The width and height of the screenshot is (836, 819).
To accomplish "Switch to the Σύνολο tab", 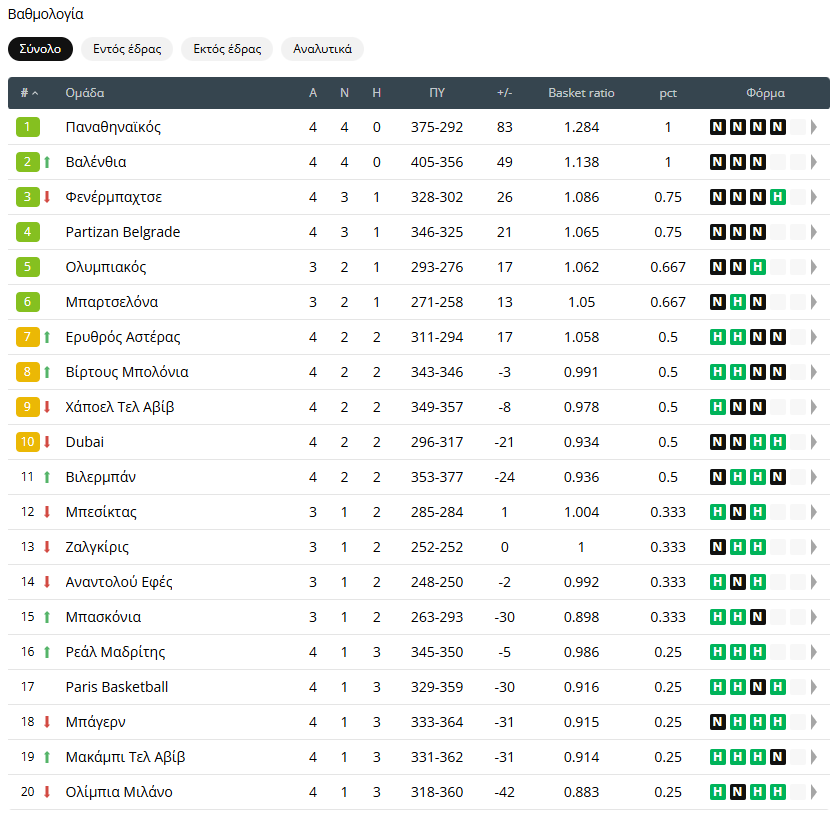I will pyautogui.click(x=41, y=49).
